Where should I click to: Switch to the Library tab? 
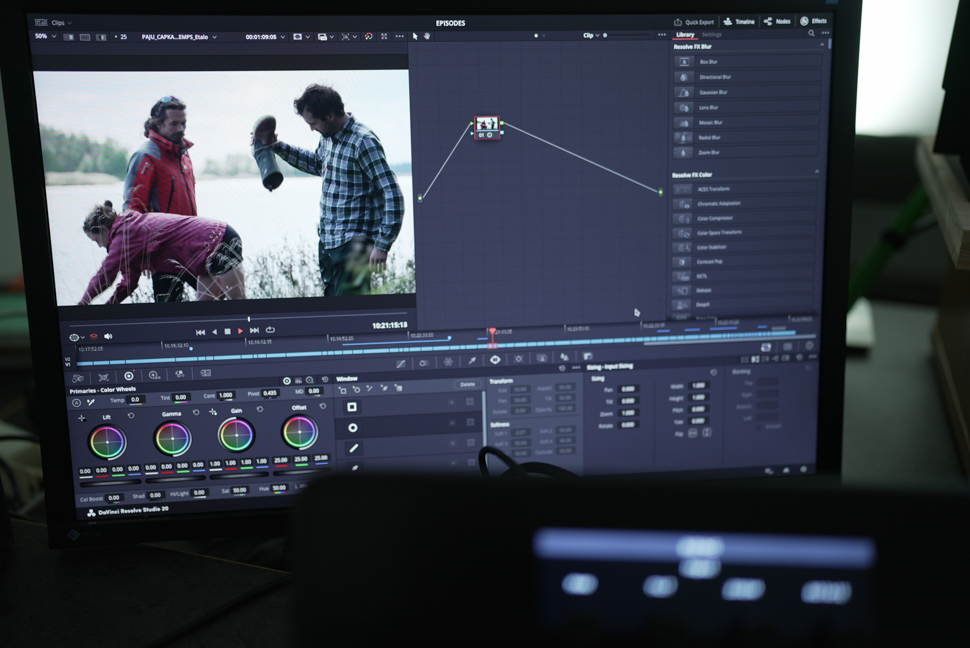pyautogui.click(x=685, y=34)
